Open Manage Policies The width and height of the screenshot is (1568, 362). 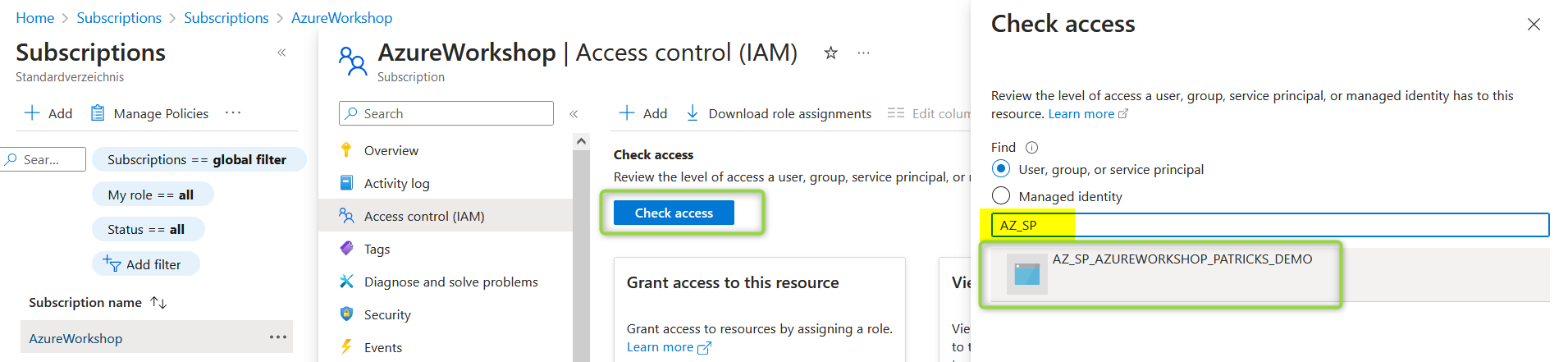(149, 113)
